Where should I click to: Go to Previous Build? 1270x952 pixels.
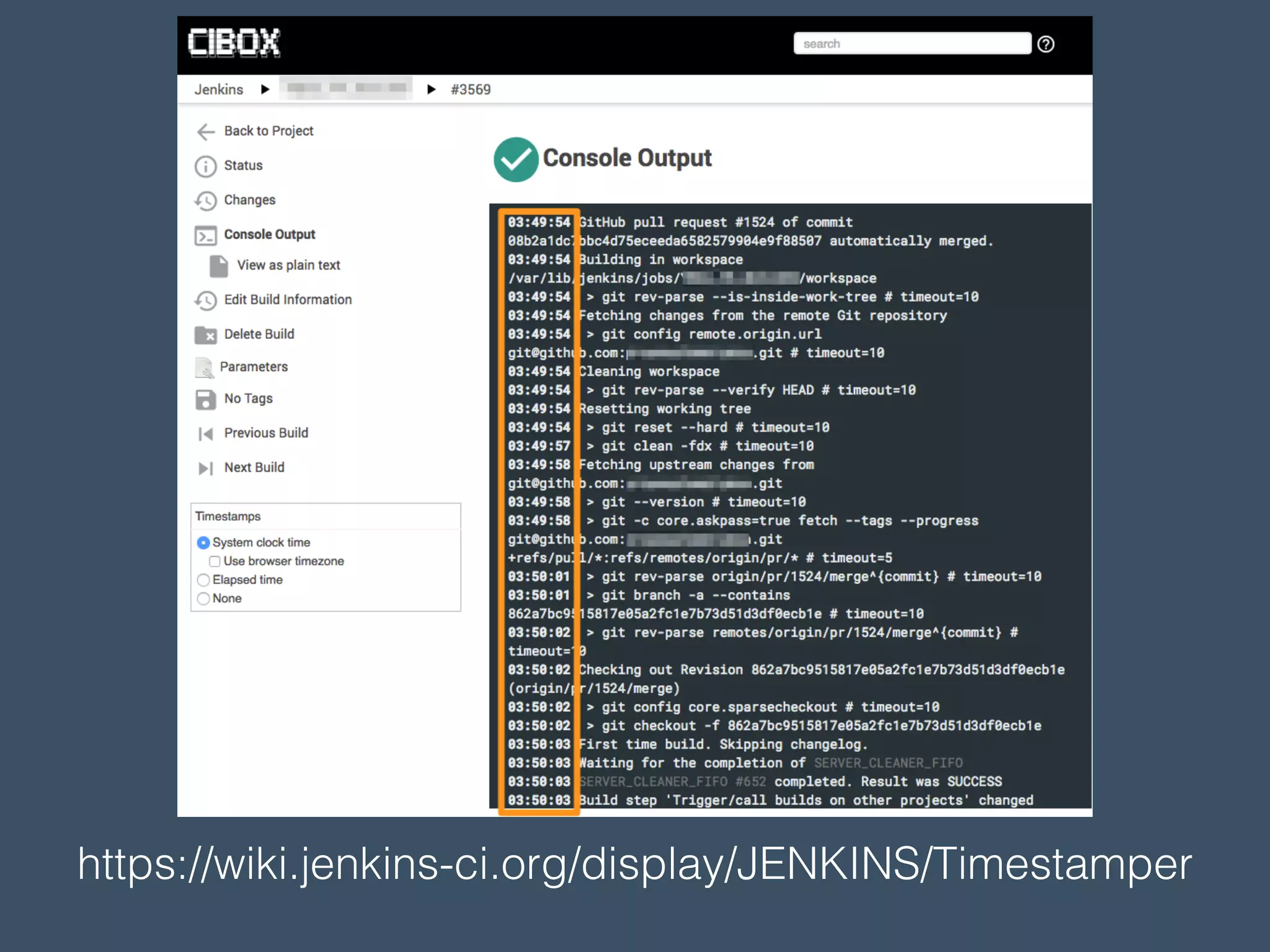(266, 433)
